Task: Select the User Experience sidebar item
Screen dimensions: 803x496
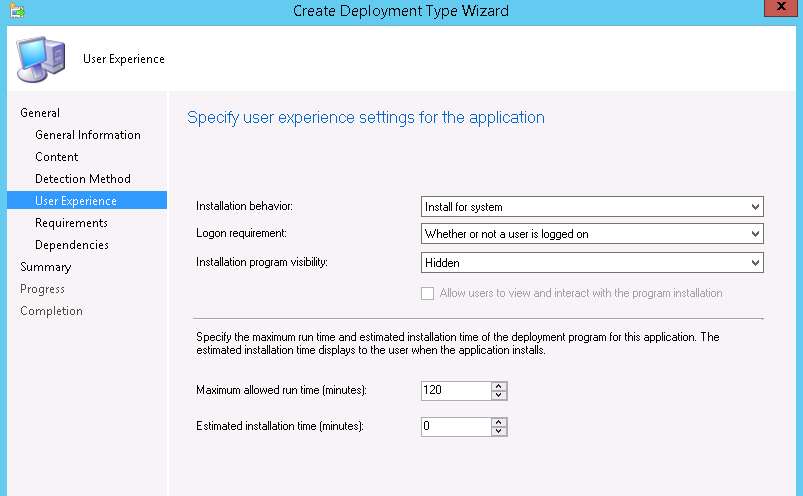Action: pyautogui.click(x=76, y=201)
